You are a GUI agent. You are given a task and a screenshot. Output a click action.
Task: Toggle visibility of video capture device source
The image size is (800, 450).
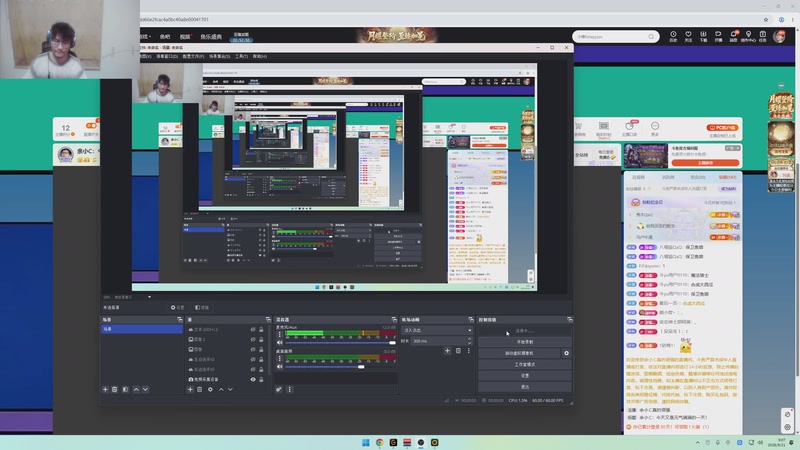[253, 380]
